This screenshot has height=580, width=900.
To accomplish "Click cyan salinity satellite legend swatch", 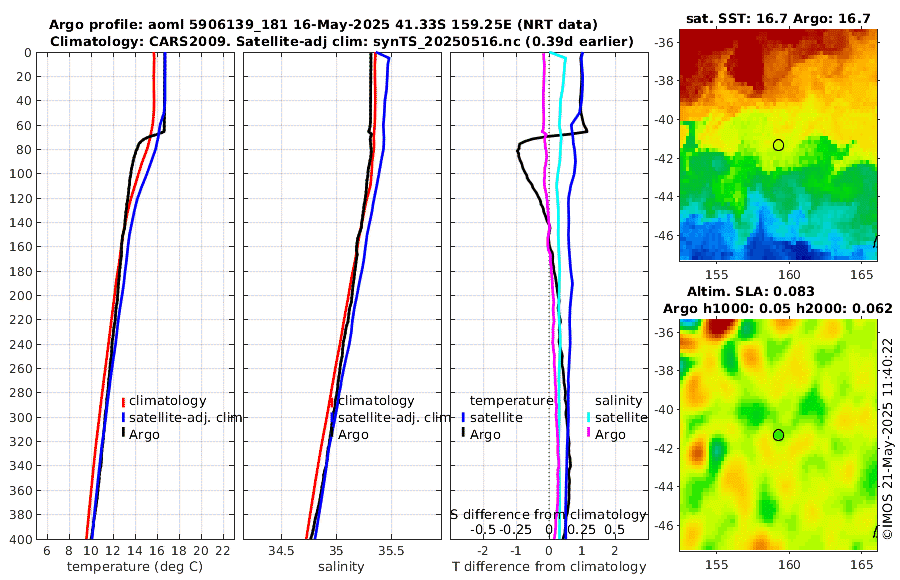I will click(x=589, y=418).
